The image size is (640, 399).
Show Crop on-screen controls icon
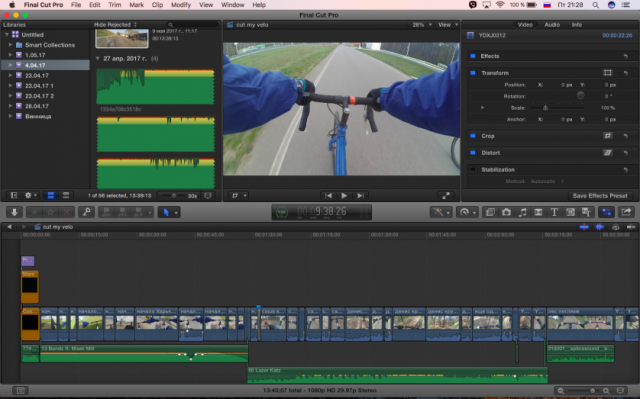click(x=607, y=136)
